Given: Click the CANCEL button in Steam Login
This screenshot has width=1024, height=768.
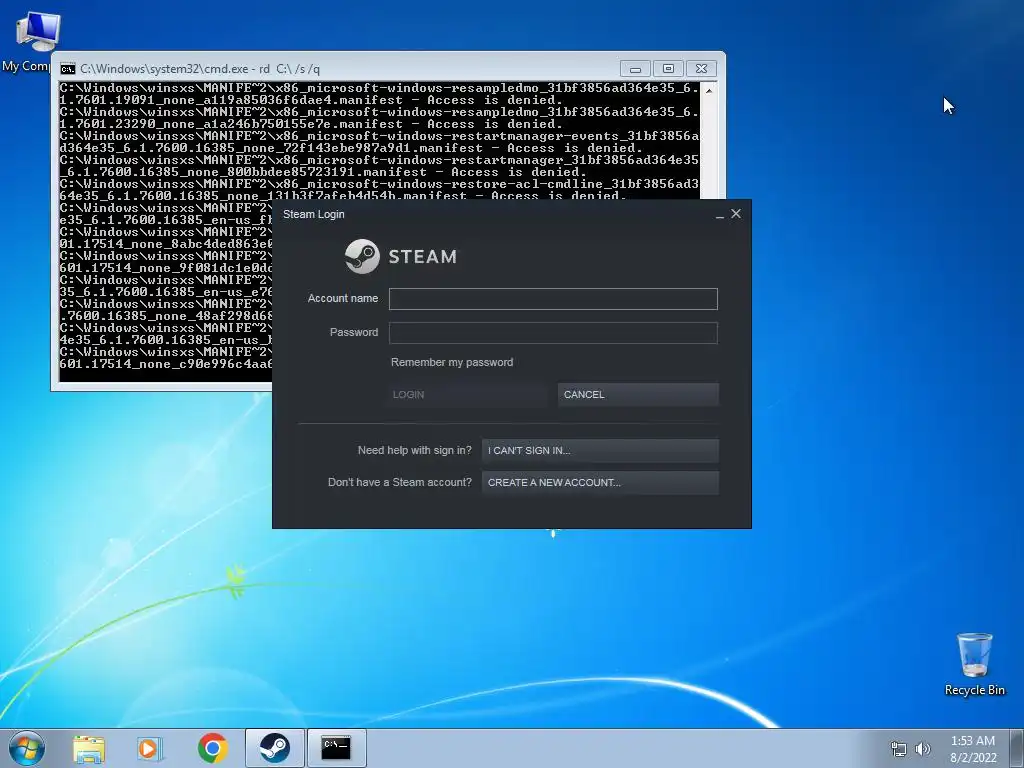Looking at the screenshot, I should click(638, 394).
